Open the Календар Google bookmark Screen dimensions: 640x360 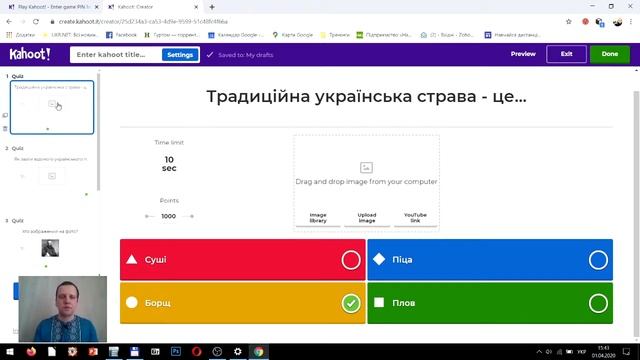[x=236, y=35]
